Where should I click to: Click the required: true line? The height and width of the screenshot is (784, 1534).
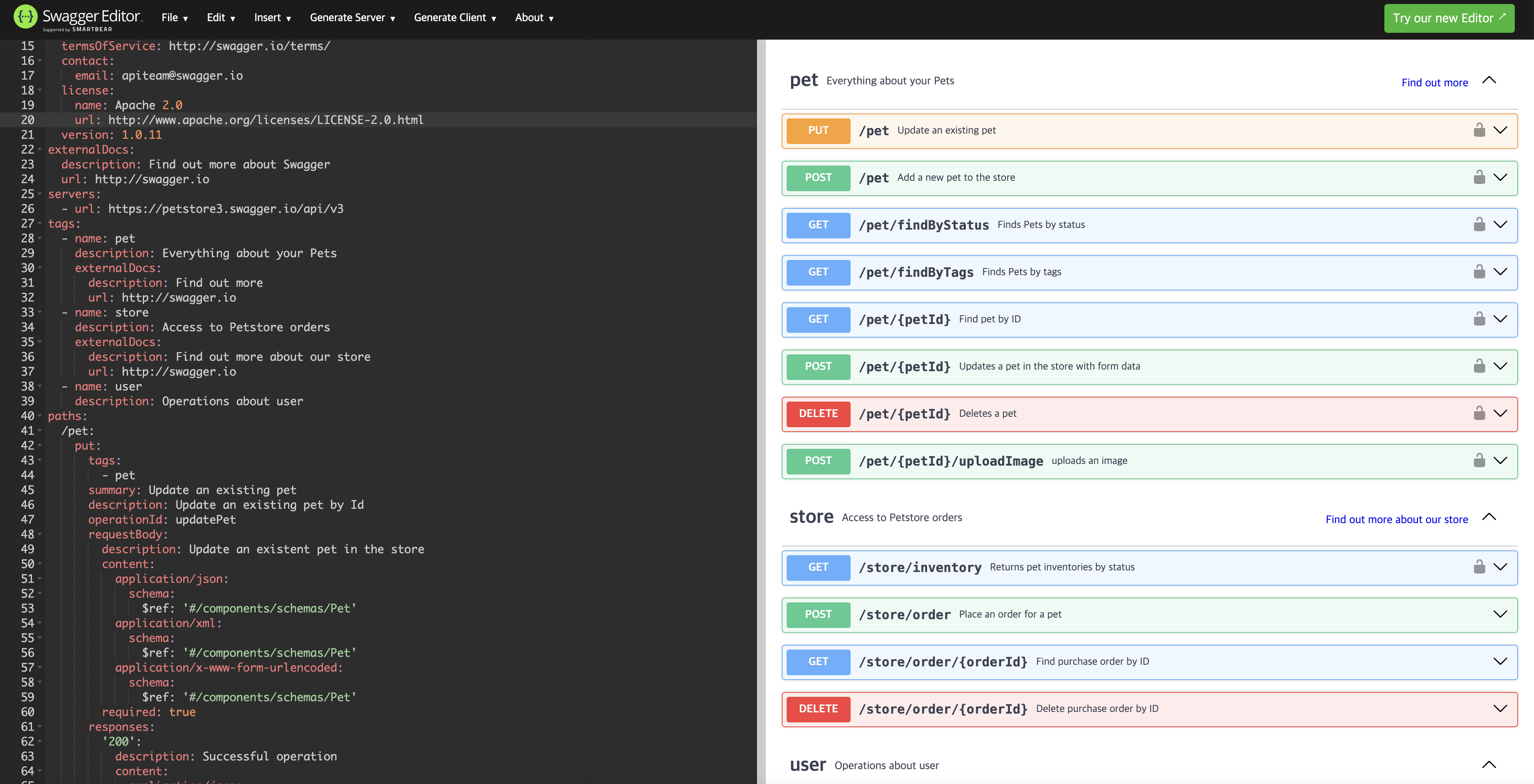tap(148, 712)
